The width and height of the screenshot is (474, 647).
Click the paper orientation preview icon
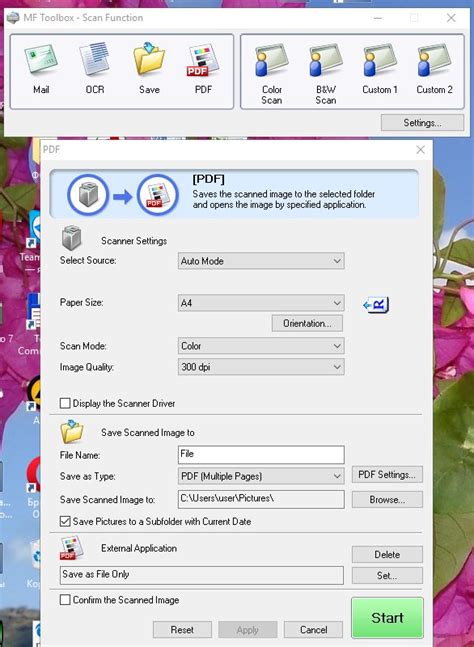[376, 305]
